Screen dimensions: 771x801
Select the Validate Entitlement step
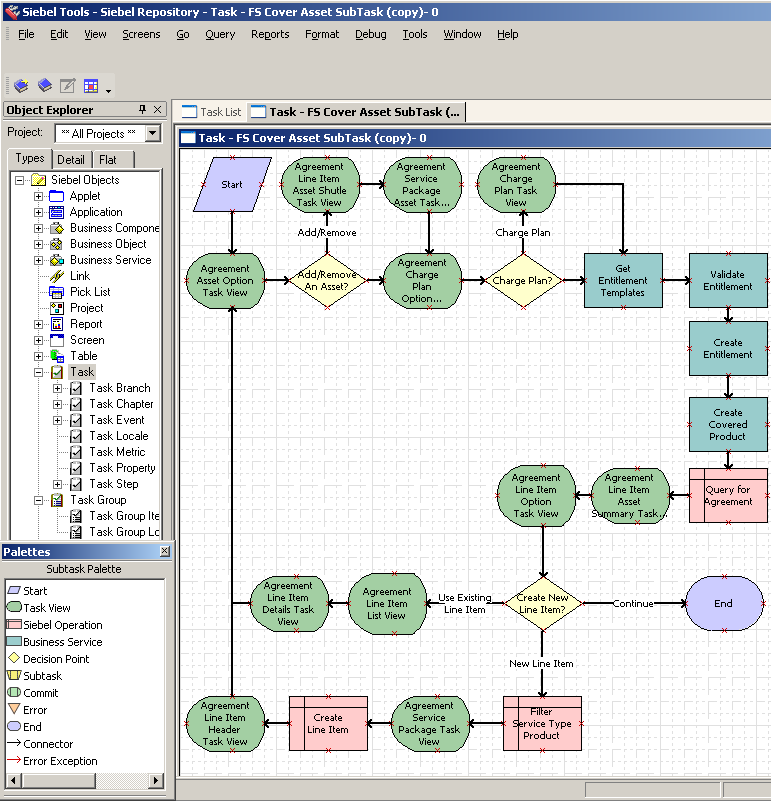[x=728, y=280]
